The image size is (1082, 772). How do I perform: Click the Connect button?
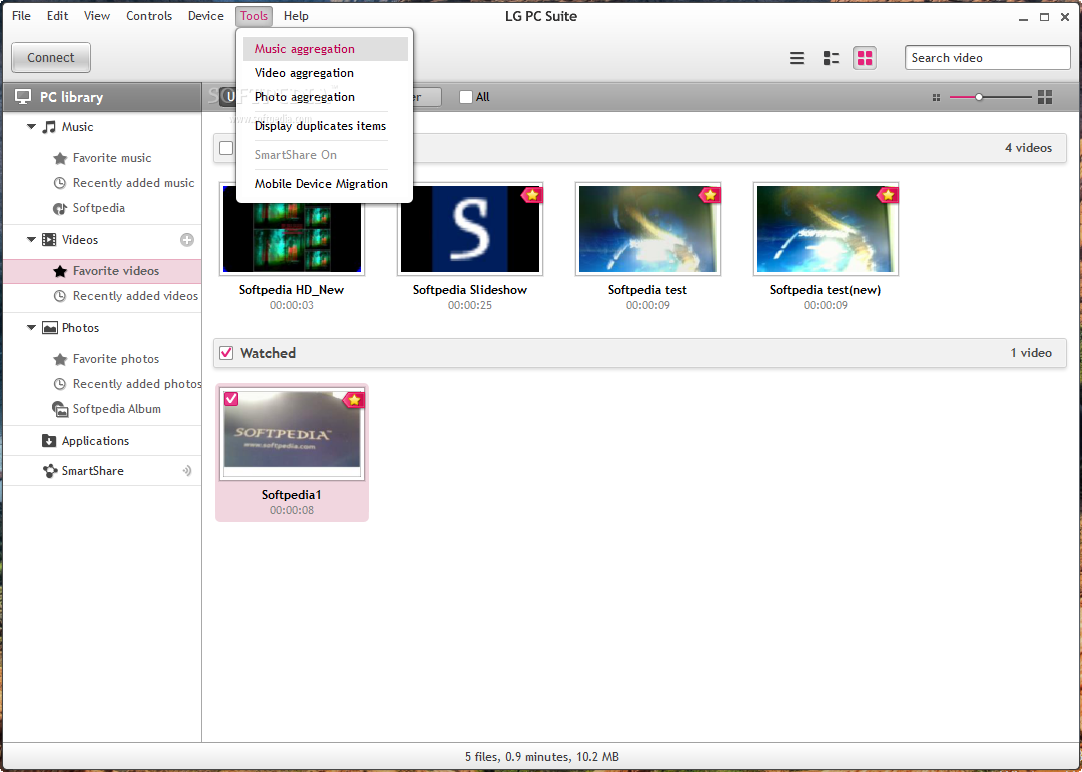[x=51, y=58]
